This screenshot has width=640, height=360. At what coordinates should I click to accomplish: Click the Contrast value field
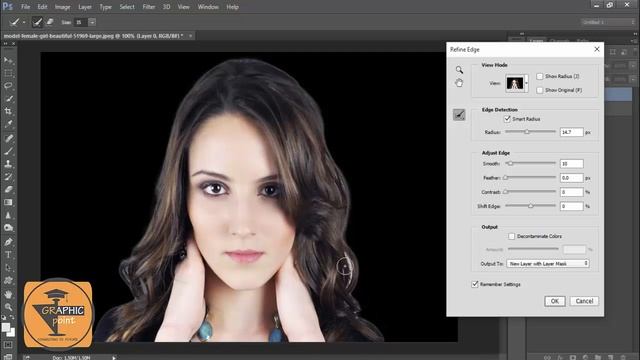click(571, 192)
